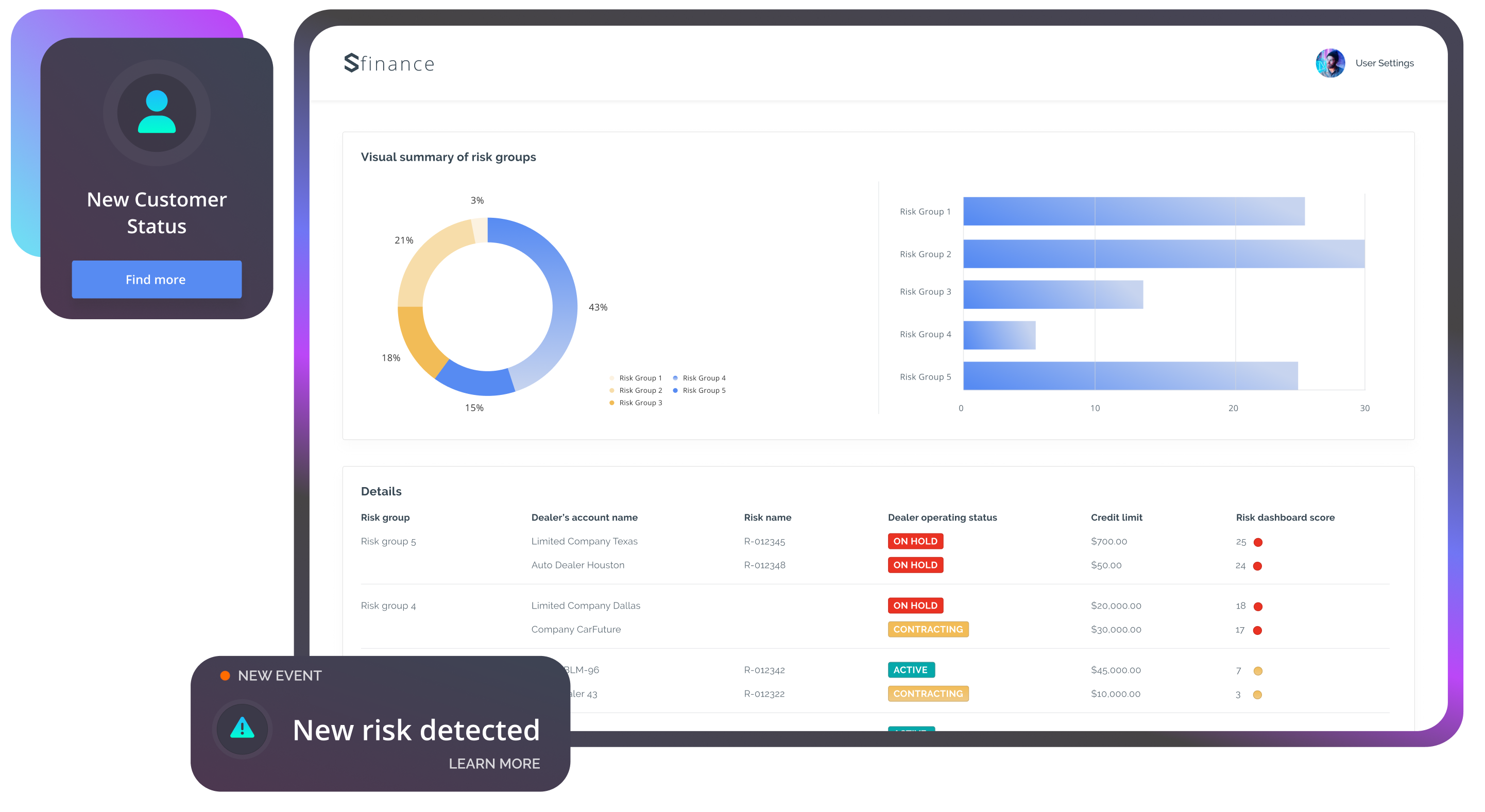Screen dimensions: 1485x812
Task: Sort by Credit limit column header
Action: click(1116, 517)
